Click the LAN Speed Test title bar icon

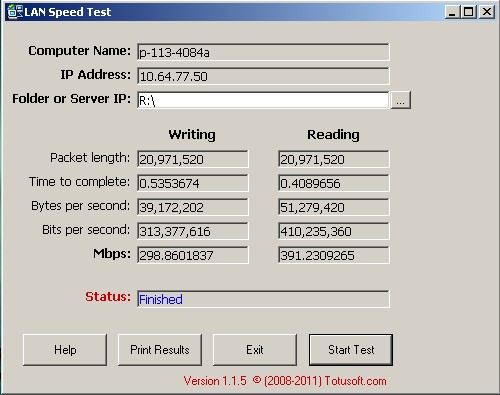[15, 12]
